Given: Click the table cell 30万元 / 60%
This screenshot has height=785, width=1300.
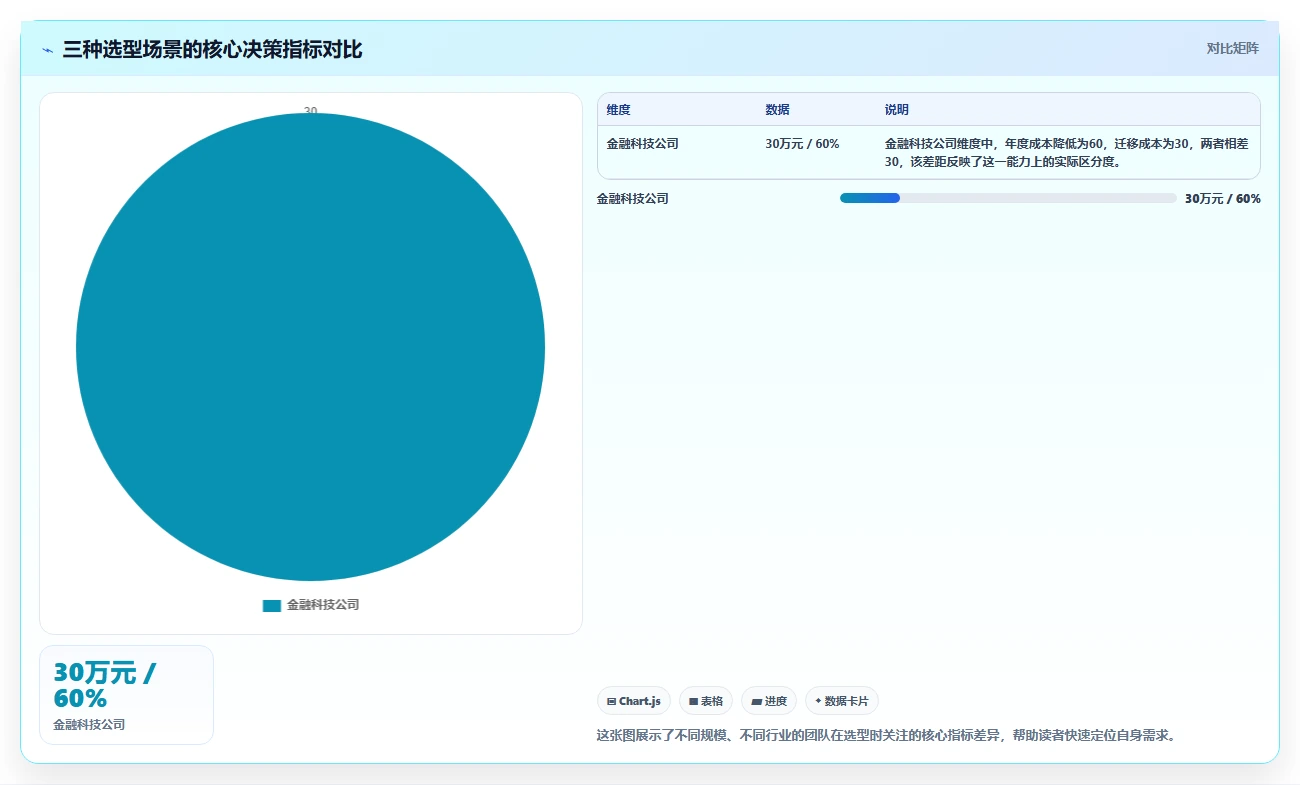Looking at the screenshot, I should click(x=802, y=144).
